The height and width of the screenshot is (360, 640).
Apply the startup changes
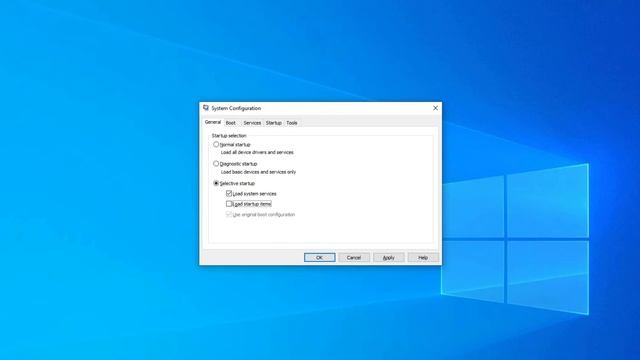click(x=389, y=258)
